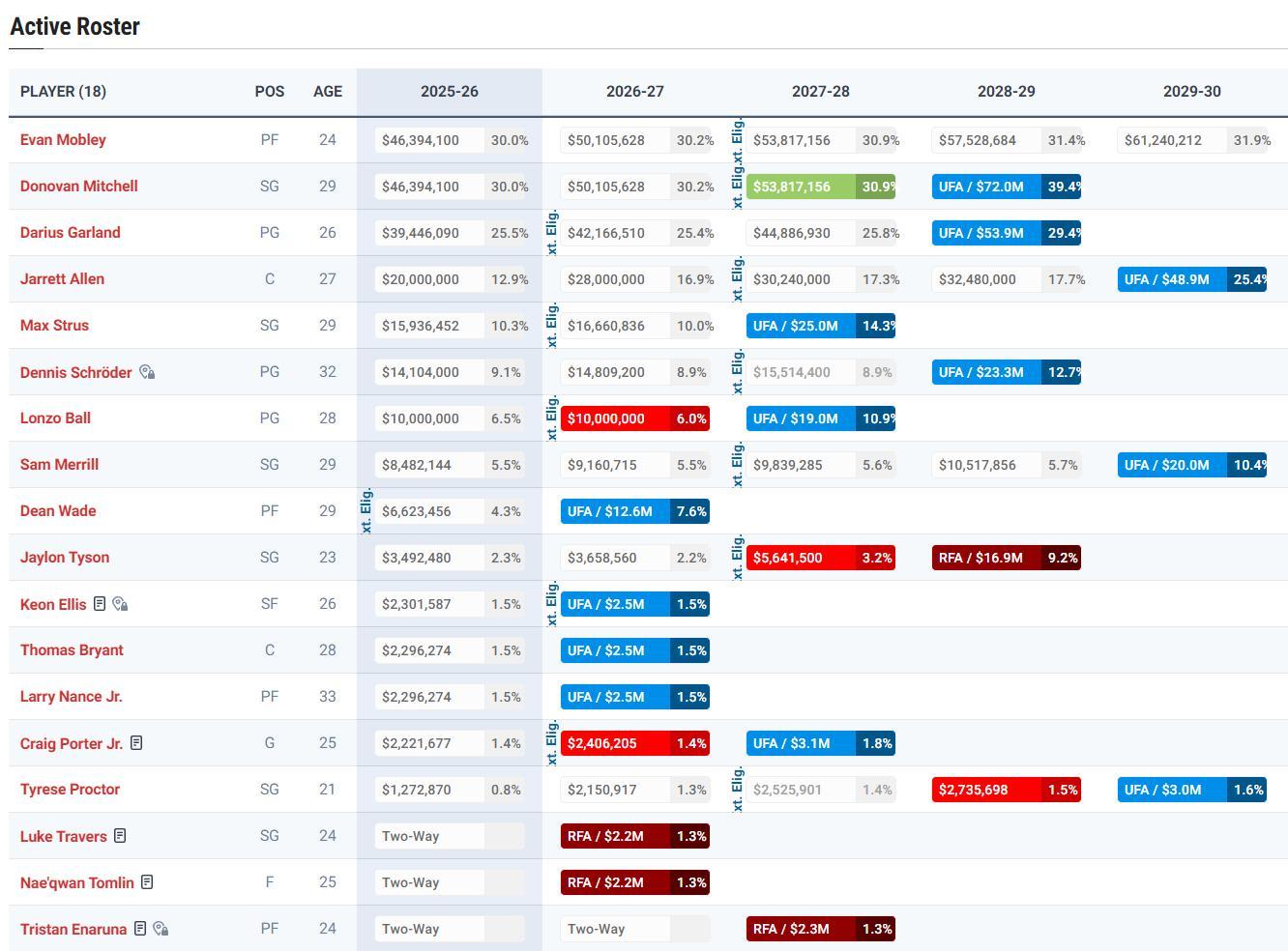Click the locked-tag icon beside Dennis Schröder
This screenshot has width=1288, height=951.
click(147, 372)
